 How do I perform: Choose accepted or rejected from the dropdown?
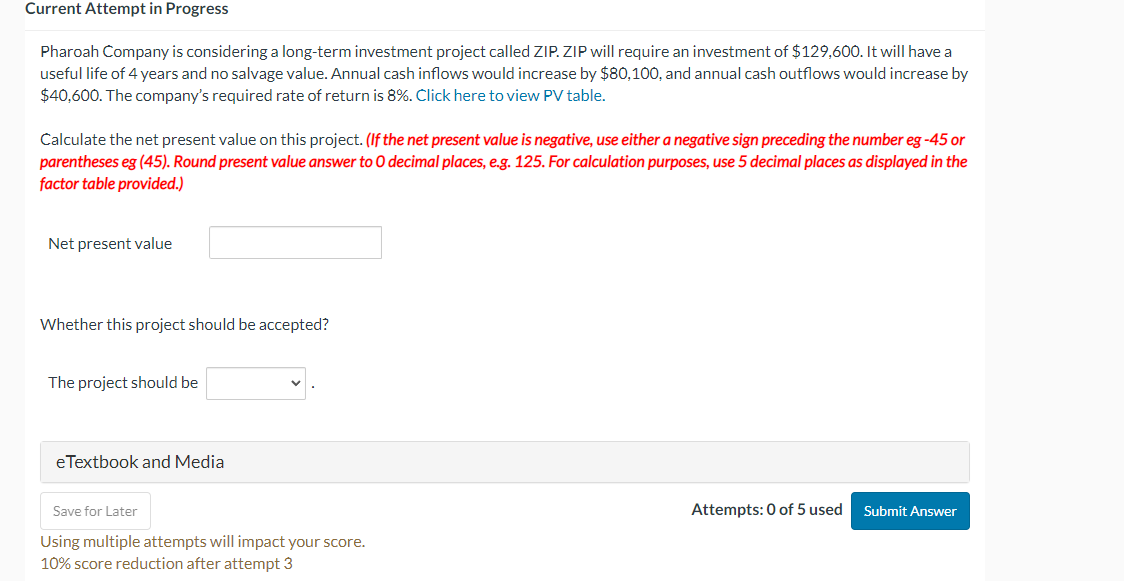255,383
